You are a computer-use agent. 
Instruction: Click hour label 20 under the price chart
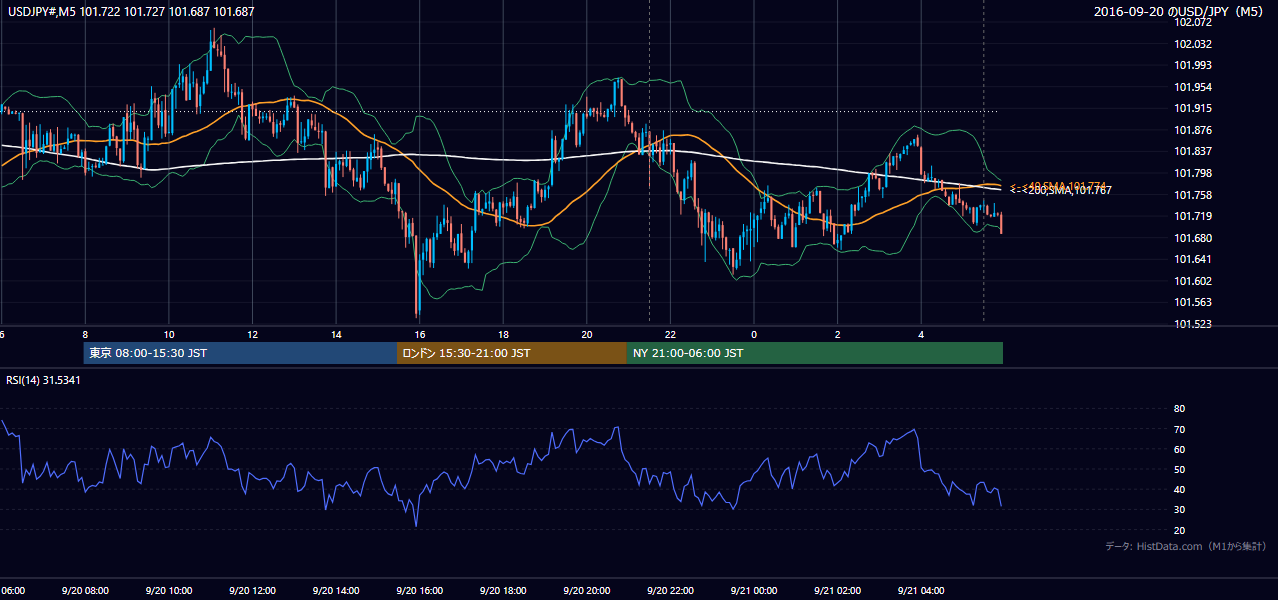[x=586, y=335]
